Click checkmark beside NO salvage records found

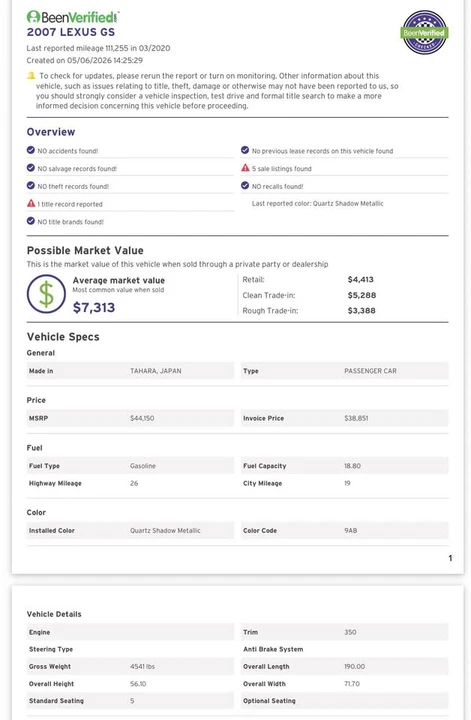click(31, 168)
